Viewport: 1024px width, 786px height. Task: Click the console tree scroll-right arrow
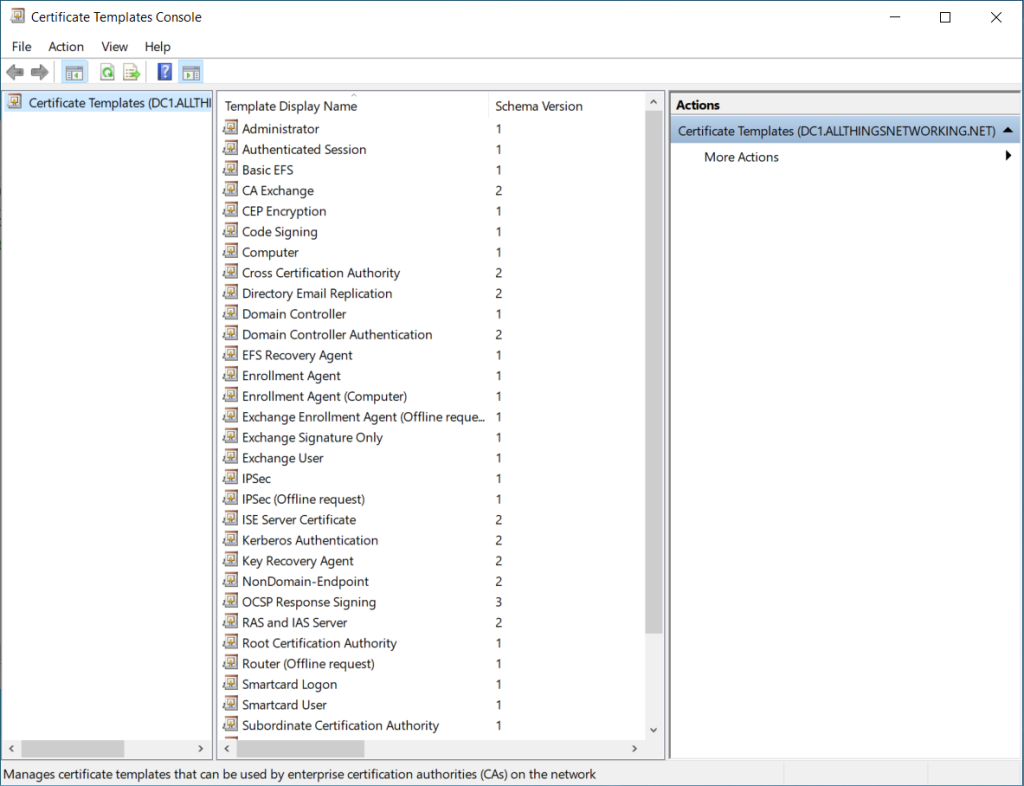pos(200,748)
